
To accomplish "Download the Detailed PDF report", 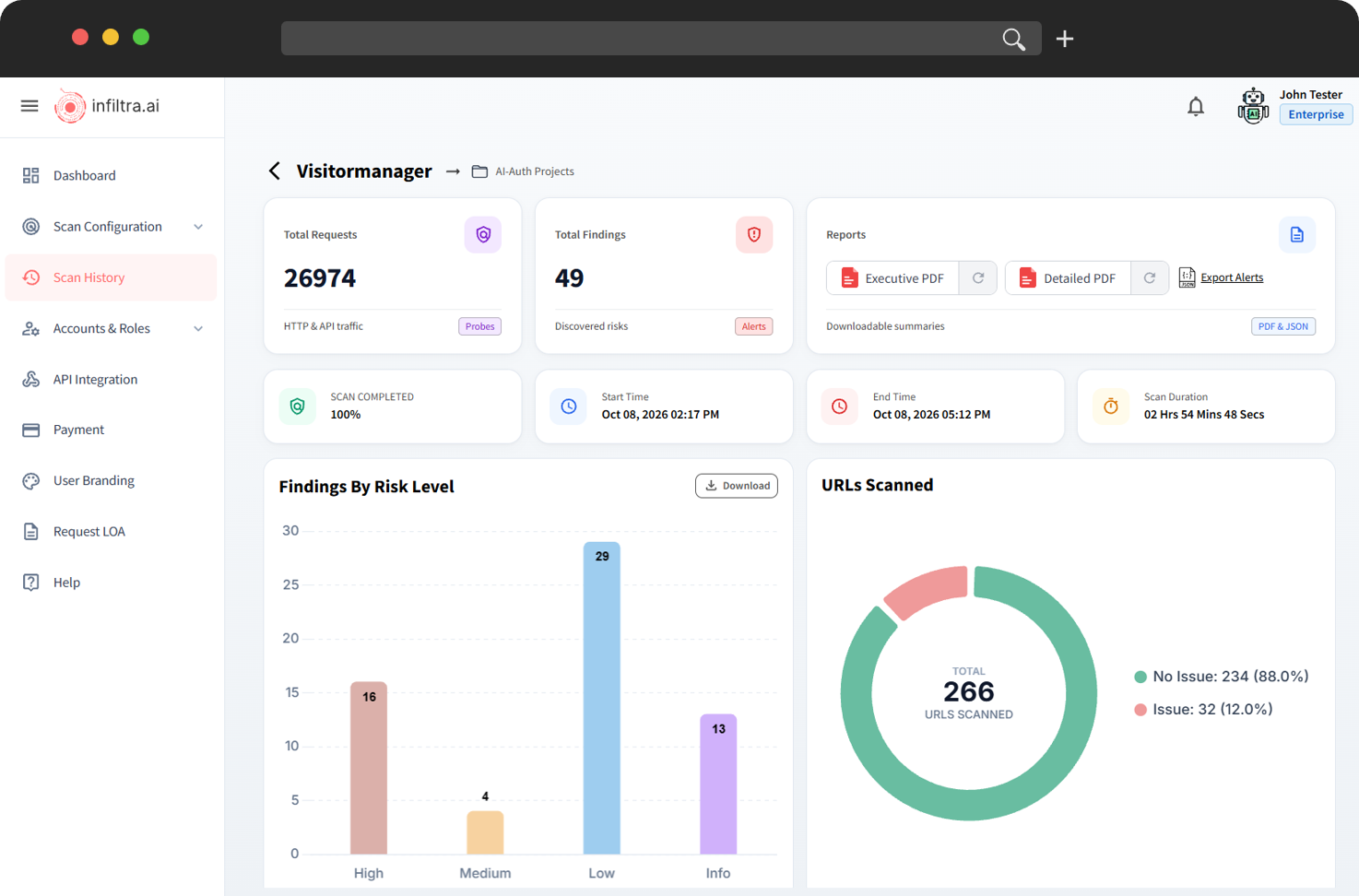I will tap(1069, 278).
